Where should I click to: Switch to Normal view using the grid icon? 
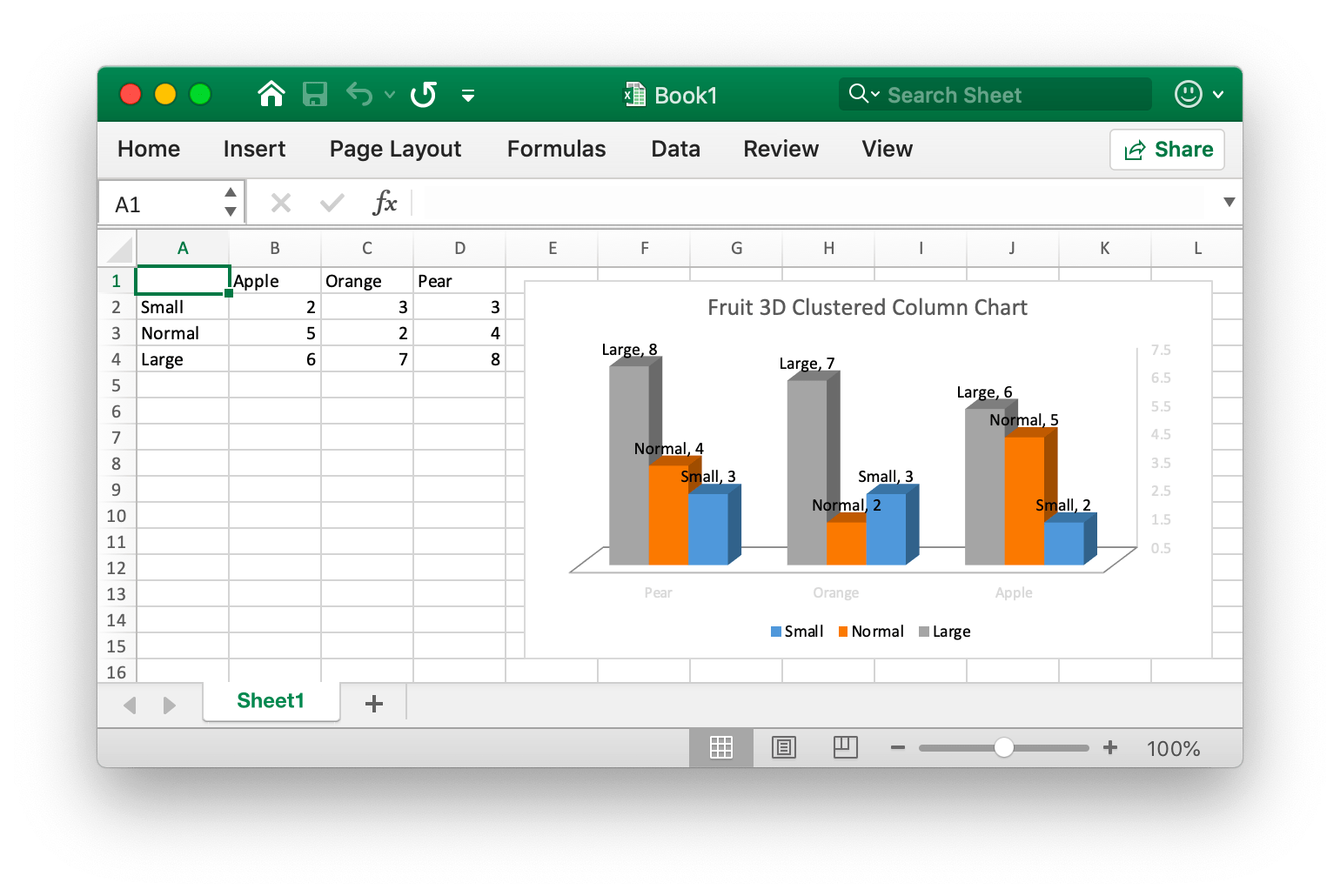[720, 747]
